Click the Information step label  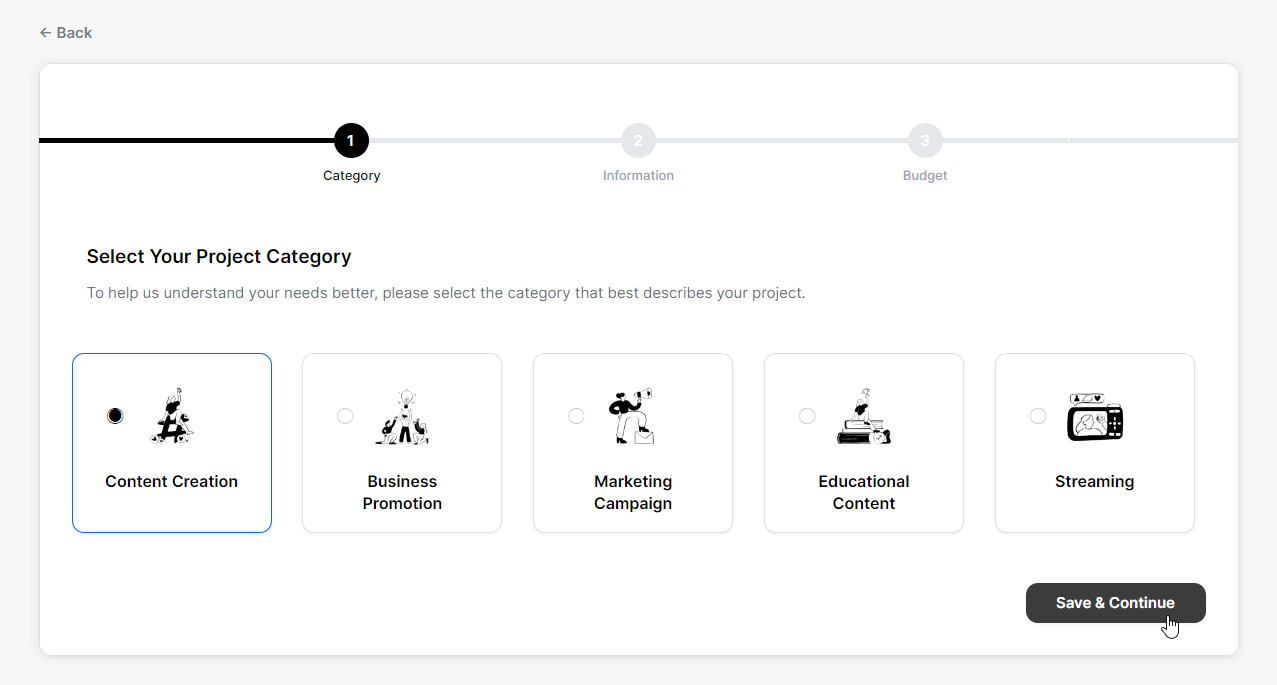tap(638, 176)
